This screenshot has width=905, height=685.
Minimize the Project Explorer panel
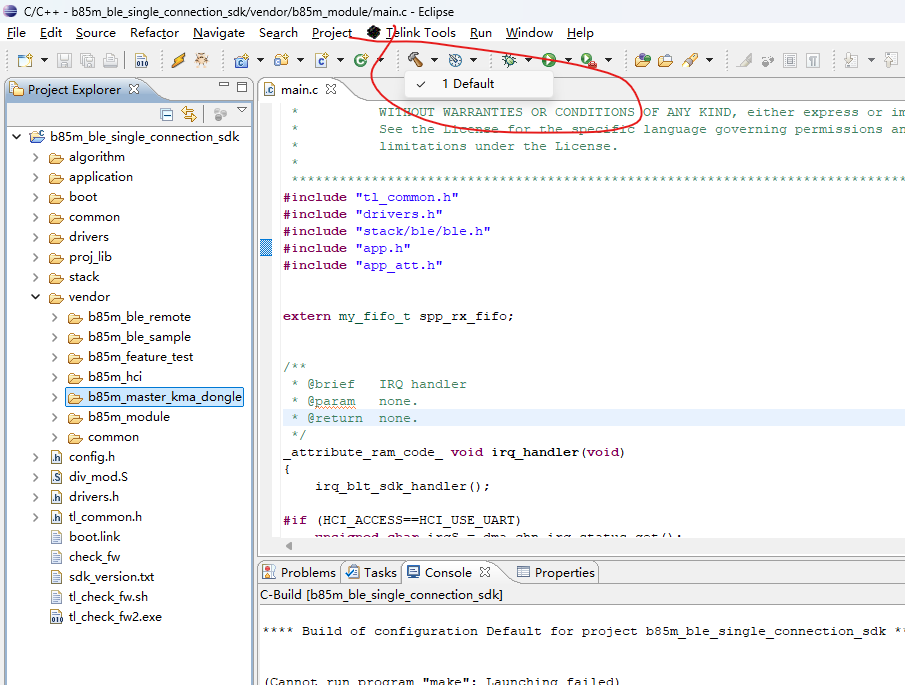(x=224, y=85)
